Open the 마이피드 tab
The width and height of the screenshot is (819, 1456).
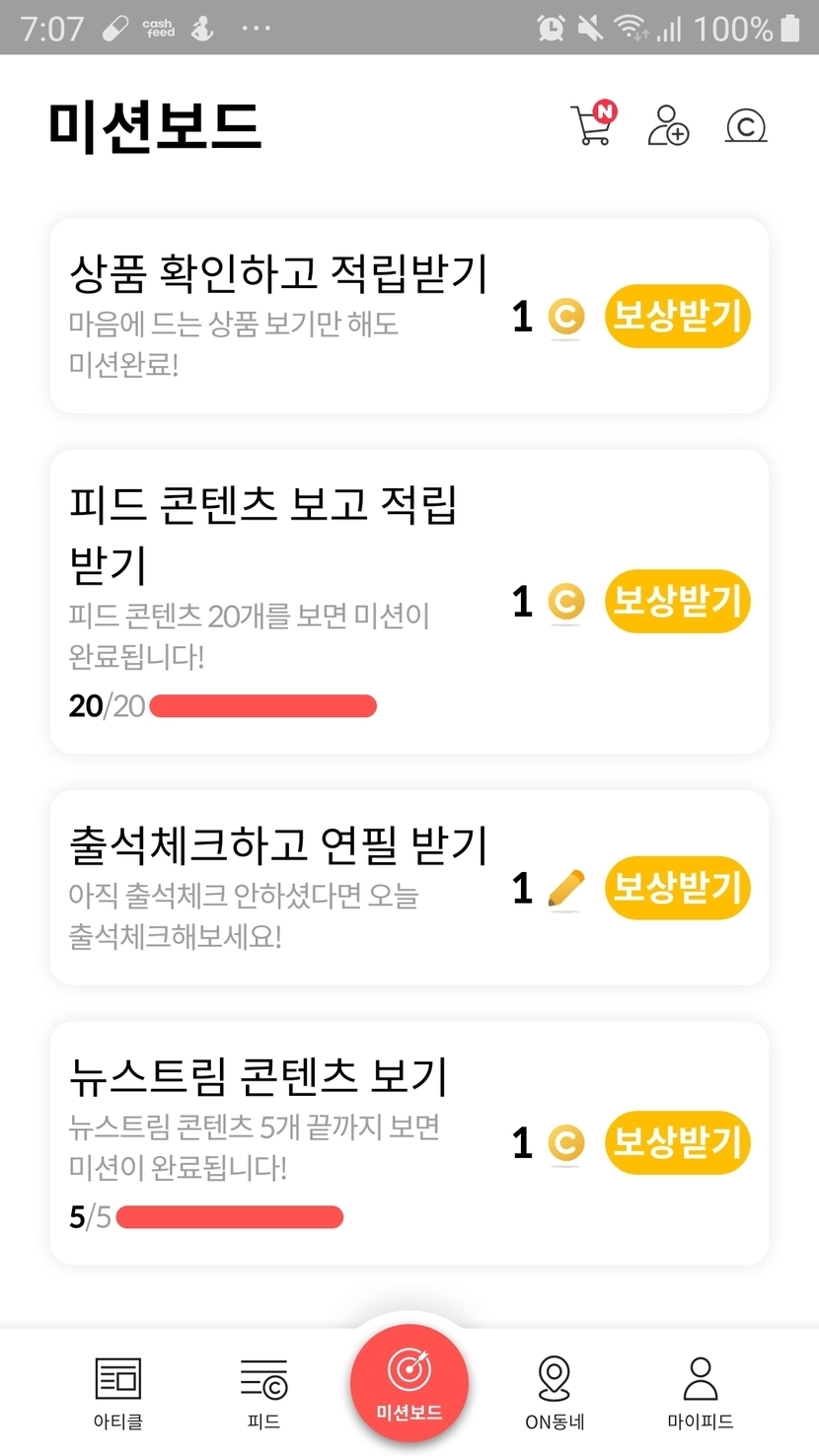[700, 1392]
